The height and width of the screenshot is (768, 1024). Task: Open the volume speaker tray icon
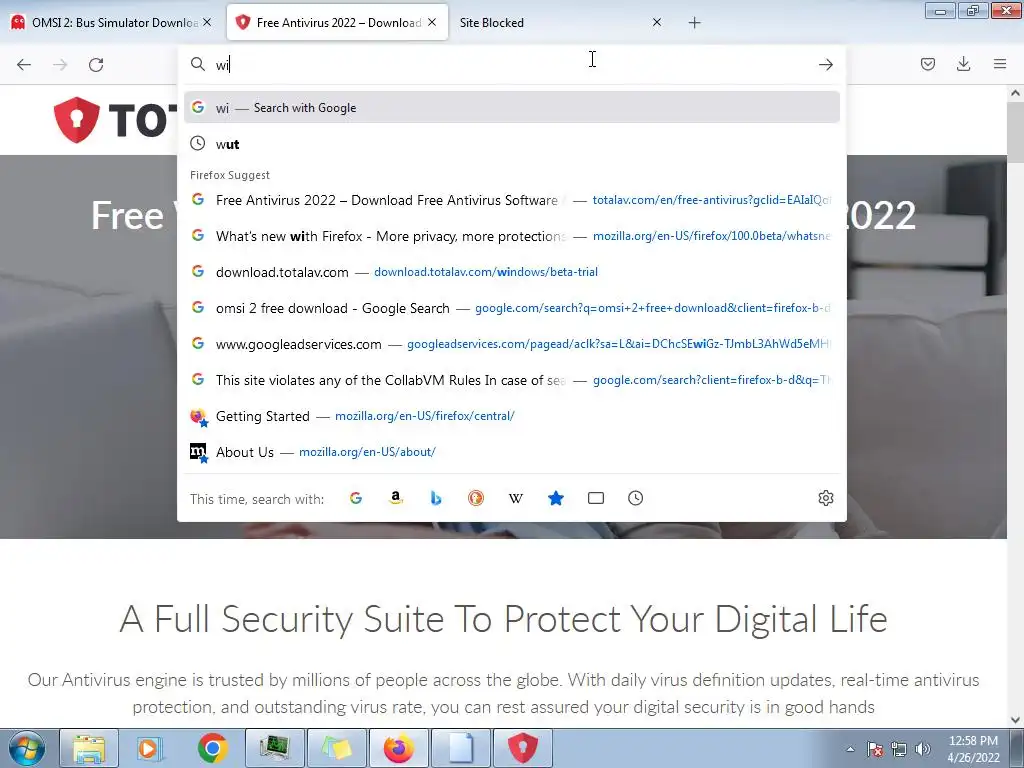pyautogui.click(x=923, y=749)
